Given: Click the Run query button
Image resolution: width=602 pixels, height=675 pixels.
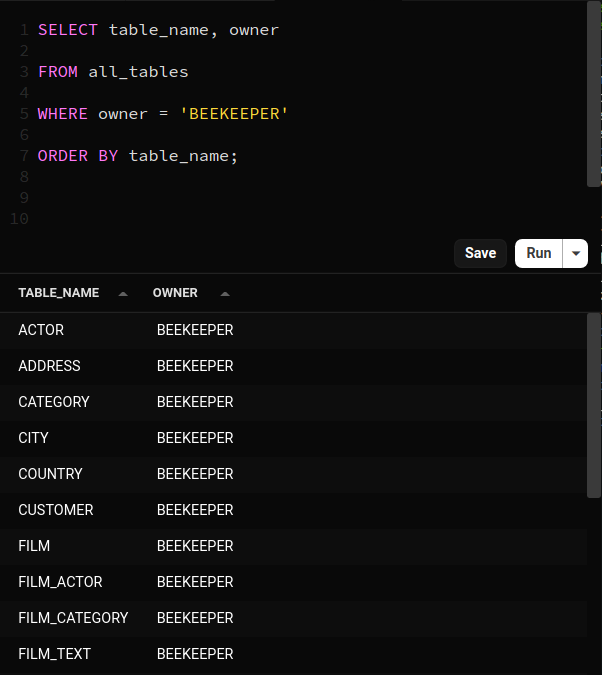Looking at the screenshot, I should click(x=538, y=253).
